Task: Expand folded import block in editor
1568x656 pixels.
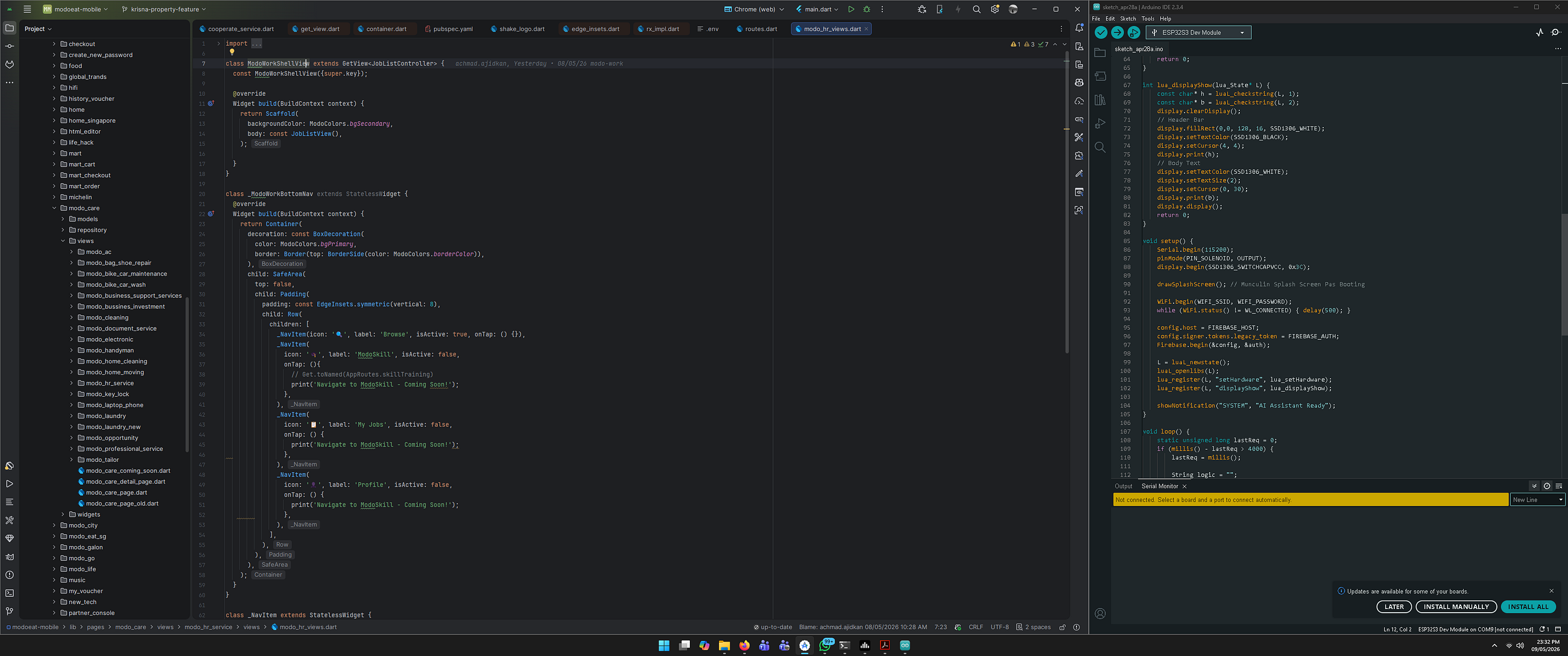Action: click(x=218, y=44)
